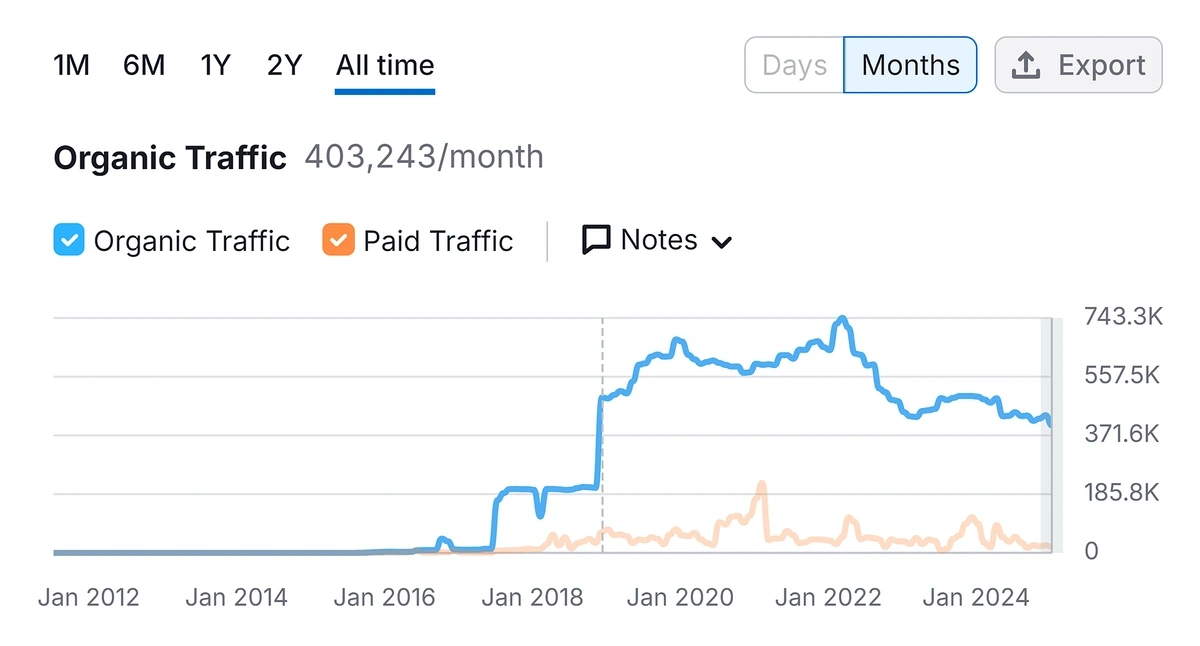Switch to the 2Y range
This screenshot has height=646, width=1200.
click(x=284, y=66)
